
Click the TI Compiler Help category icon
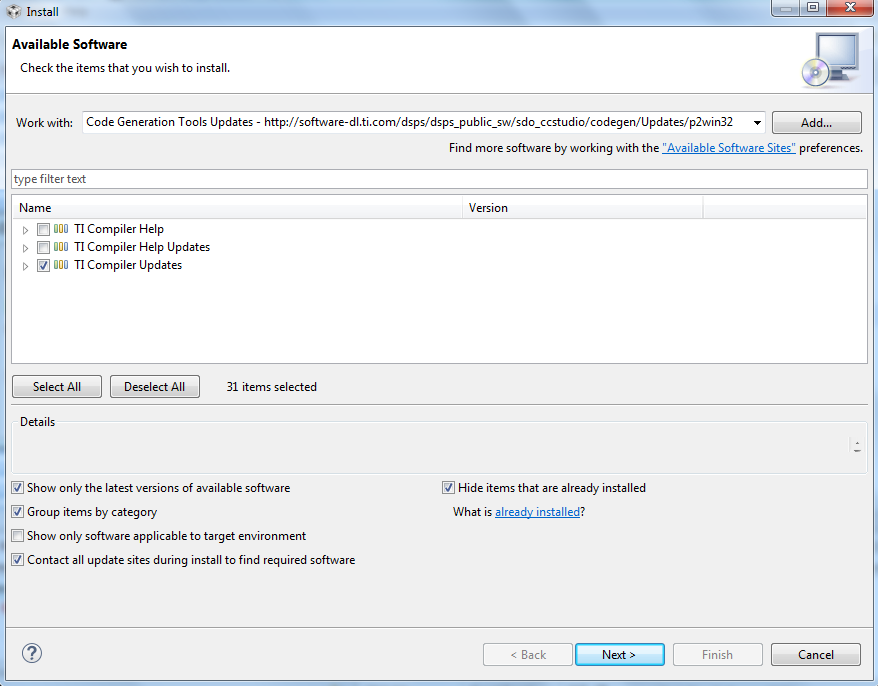point(61,229)
